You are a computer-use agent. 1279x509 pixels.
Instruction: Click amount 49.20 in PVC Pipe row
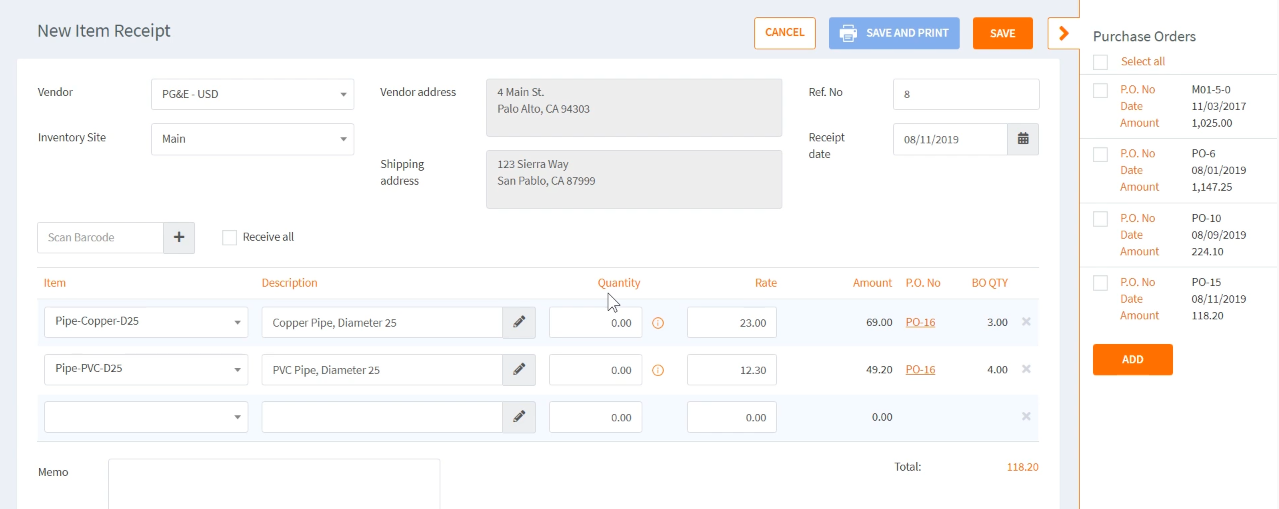(879, 370)
